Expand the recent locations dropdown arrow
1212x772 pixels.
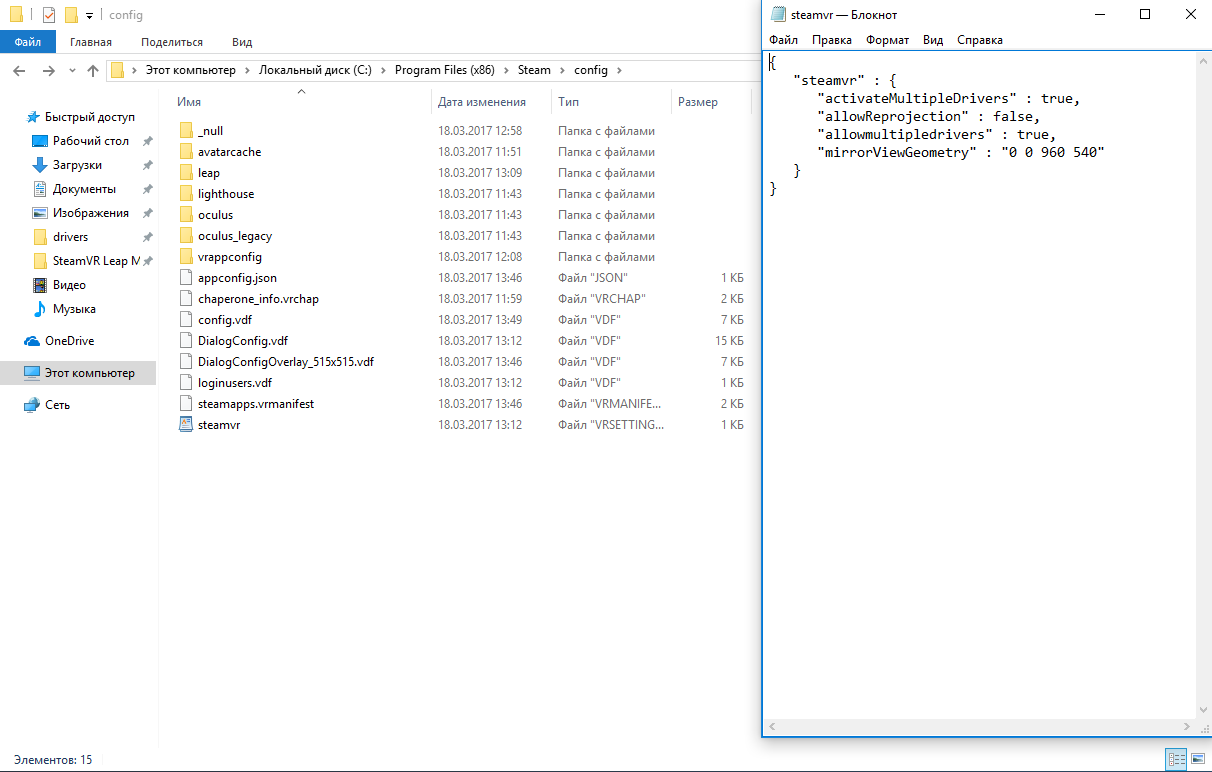pyautogui.click(x=72, y=71)
